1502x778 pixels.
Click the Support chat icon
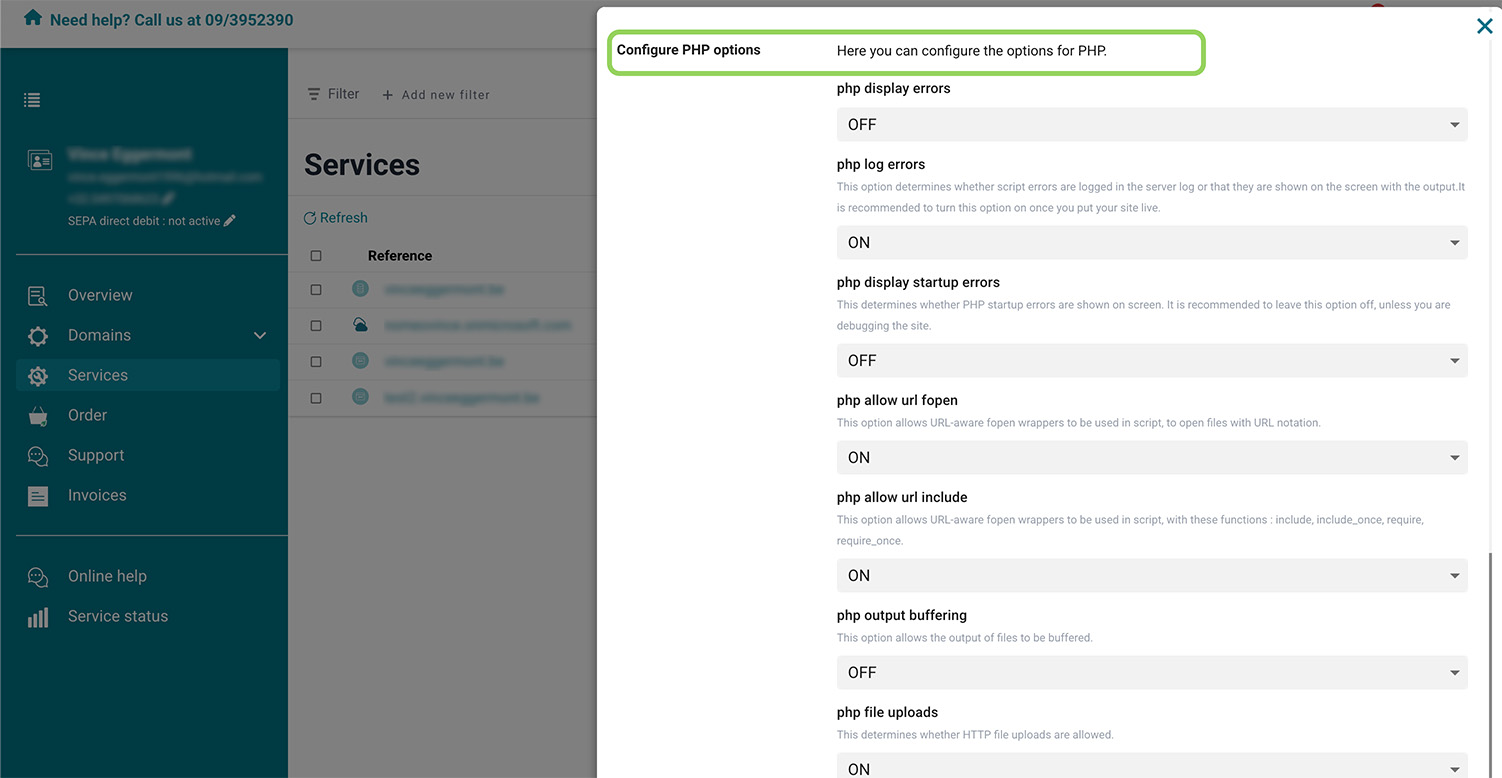click(x=38, y=456)
